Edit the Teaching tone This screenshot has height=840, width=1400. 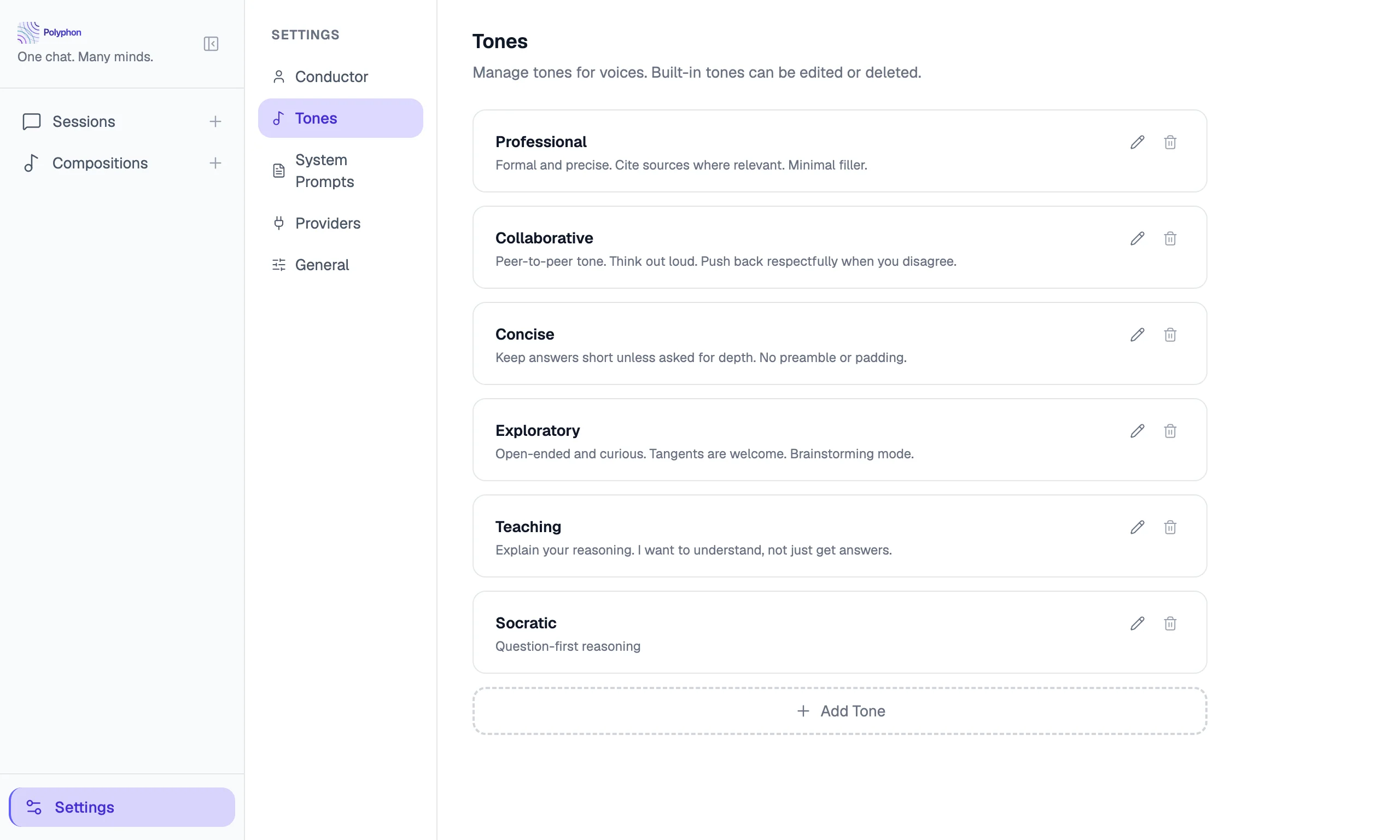click(1137, 527)
